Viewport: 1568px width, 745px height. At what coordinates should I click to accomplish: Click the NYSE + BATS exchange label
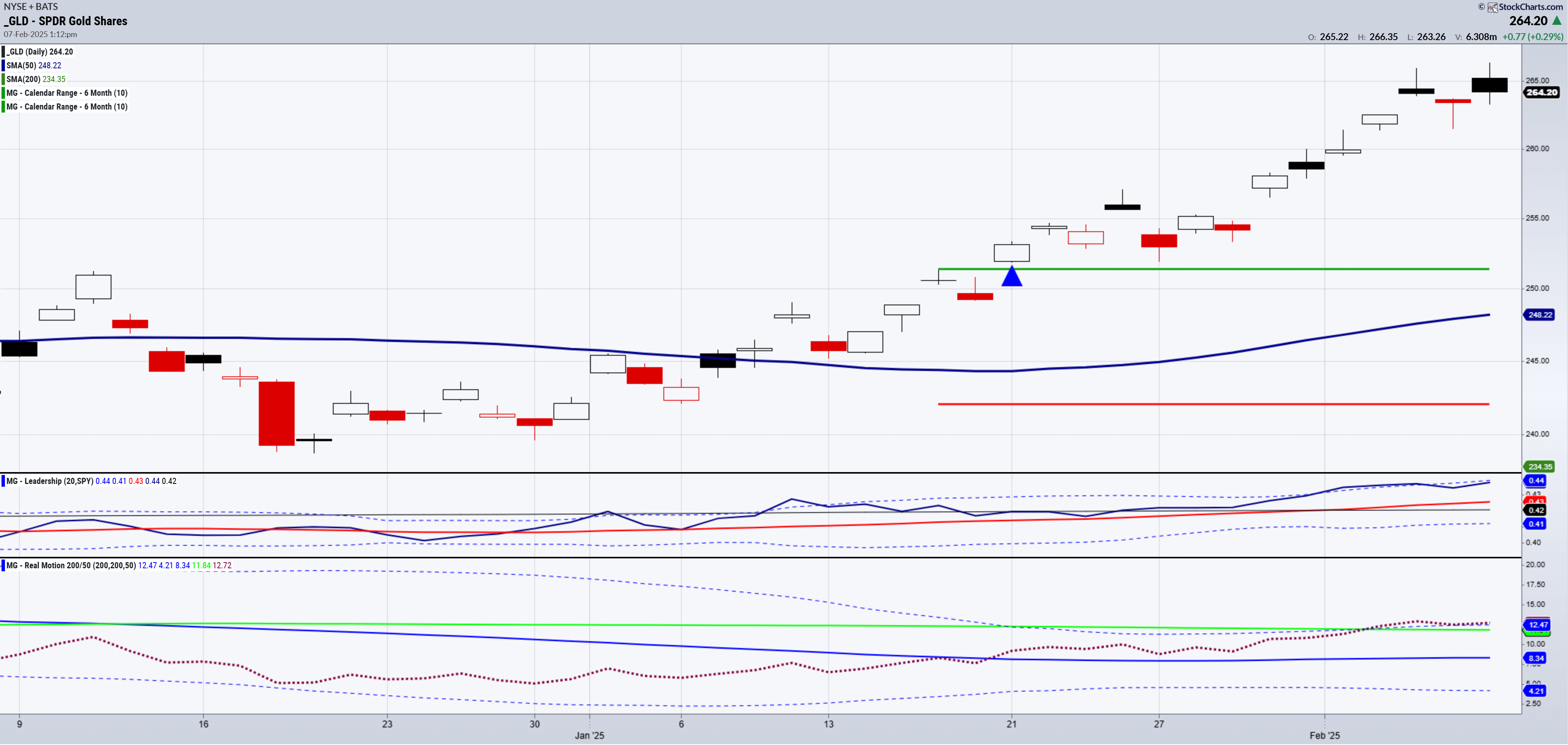[31, 7]
